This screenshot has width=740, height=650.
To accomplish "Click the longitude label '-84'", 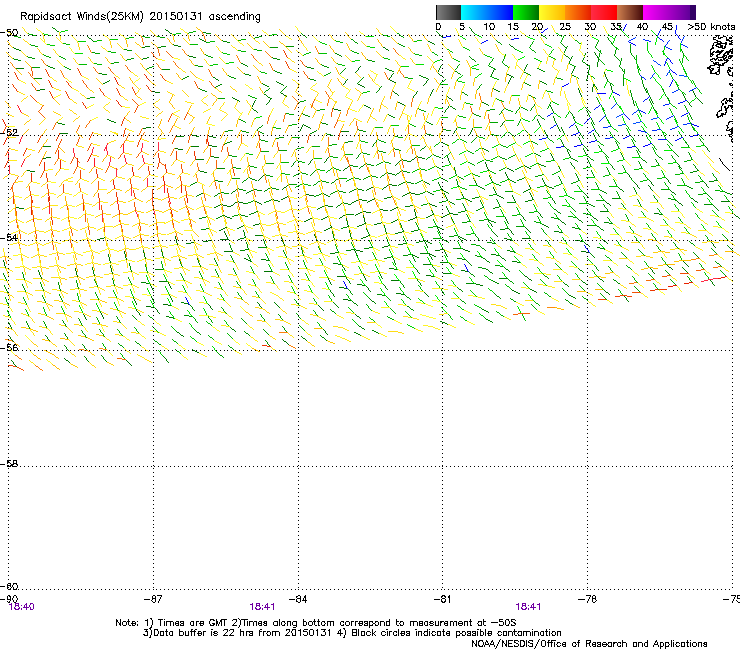I will 298,599.
